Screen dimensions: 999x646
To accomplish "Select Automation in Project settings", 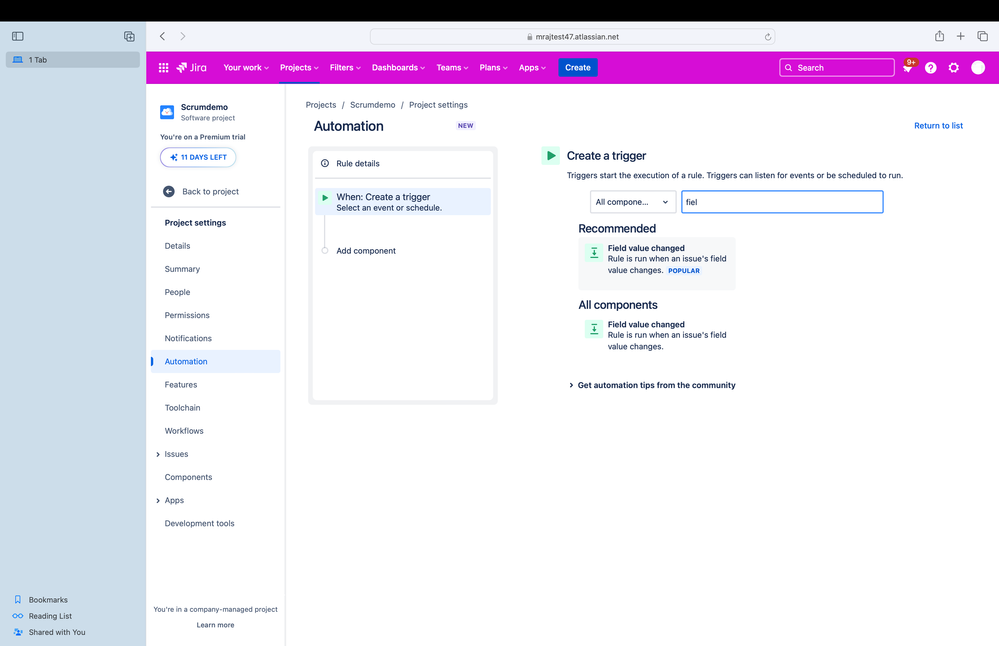I will (x=215, y=361).
